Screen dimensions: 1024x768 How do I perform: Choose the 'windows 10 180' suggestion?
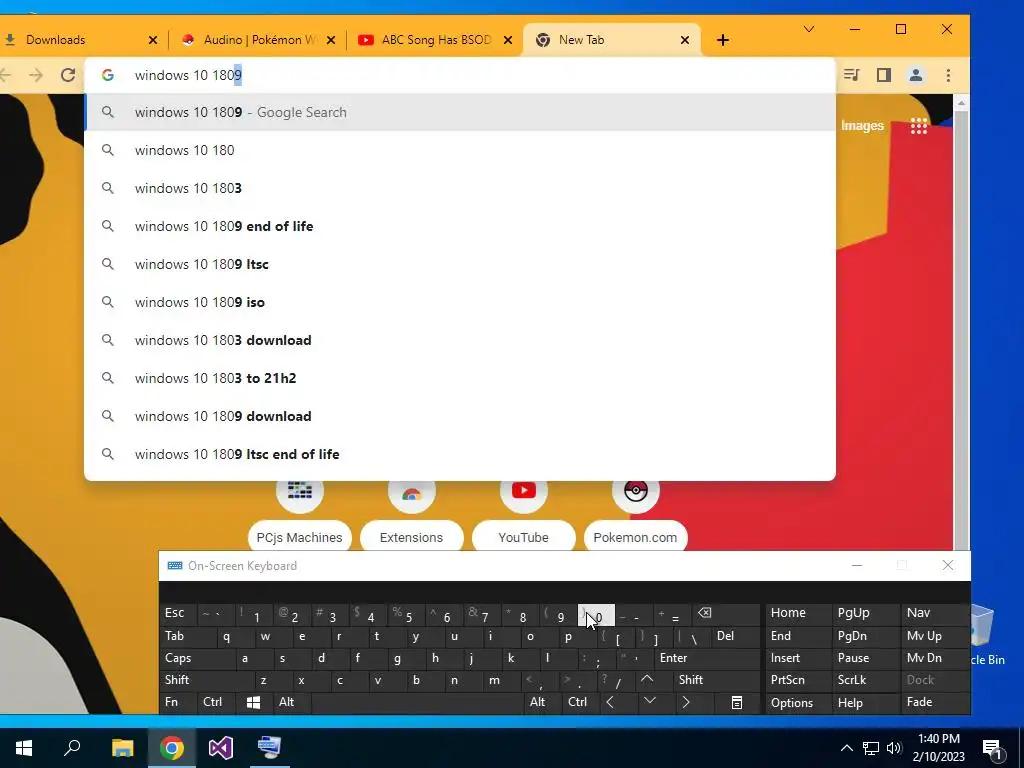click(x=460, y=150)
